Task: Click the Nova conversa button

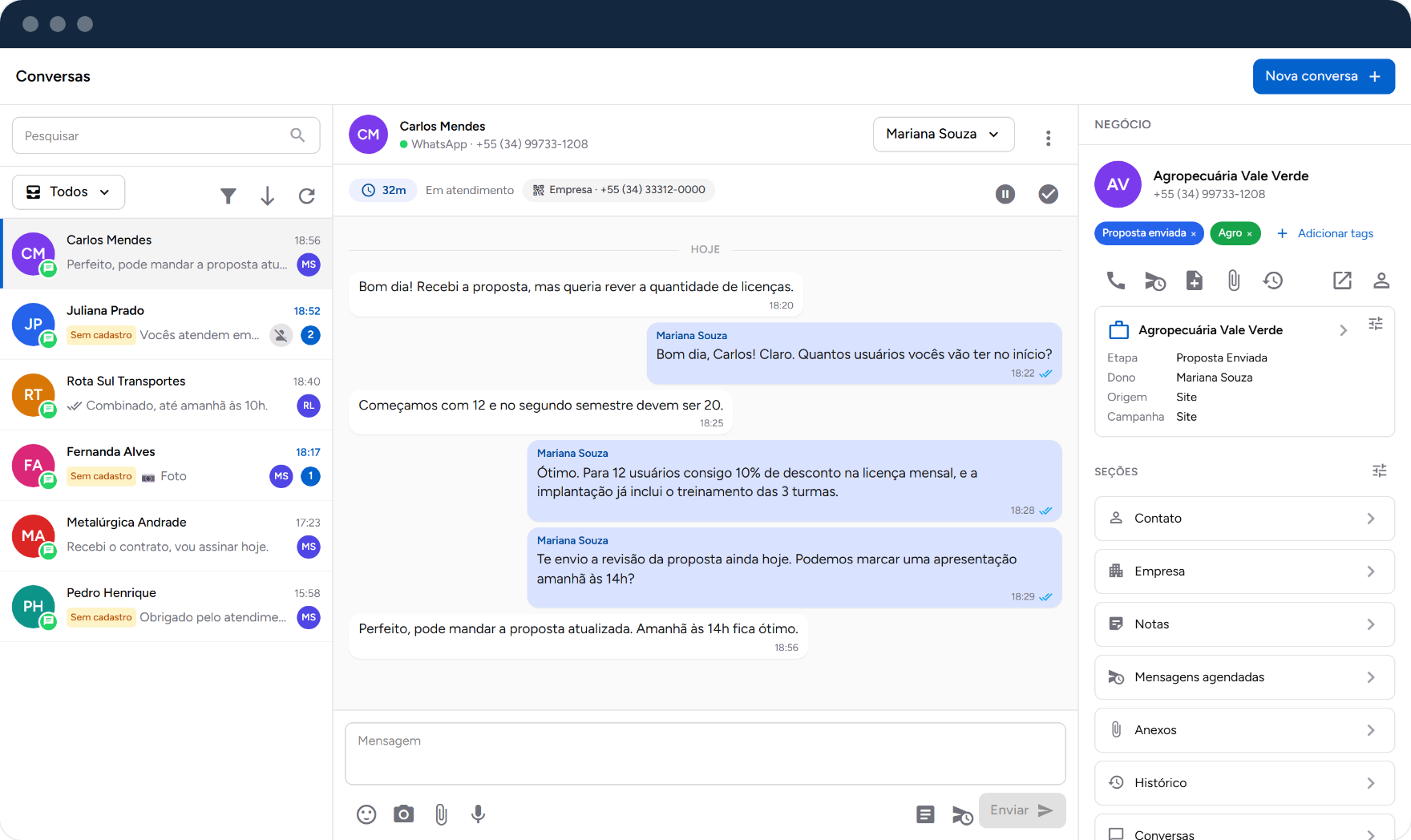Action: pyautogui.click(x=1324, y=76)
